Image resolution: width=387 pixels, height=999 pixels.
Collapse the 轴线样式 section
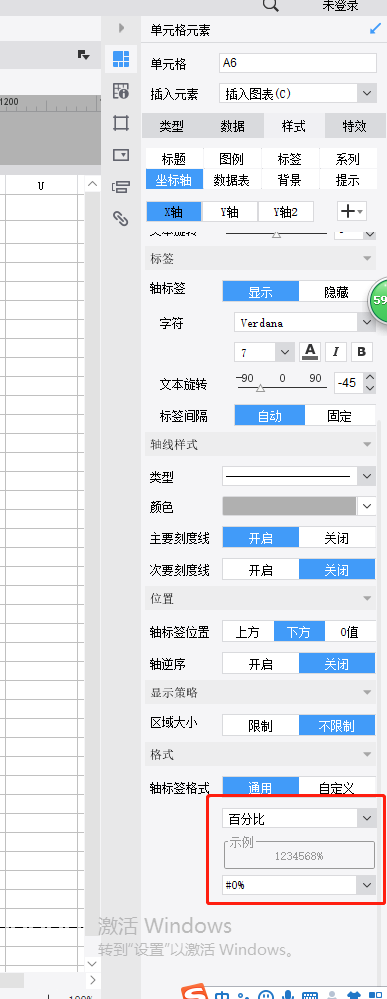pos(367,444)
